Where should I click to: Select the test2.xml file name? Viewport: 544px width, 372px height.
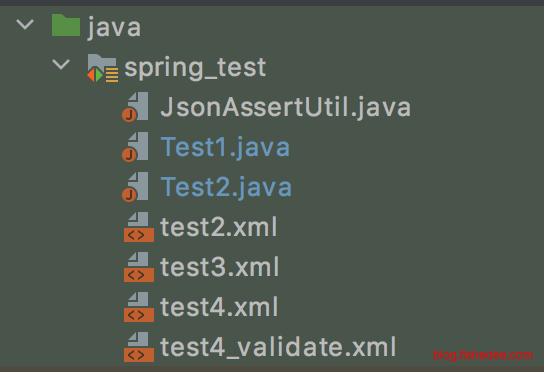click(219, 227)
